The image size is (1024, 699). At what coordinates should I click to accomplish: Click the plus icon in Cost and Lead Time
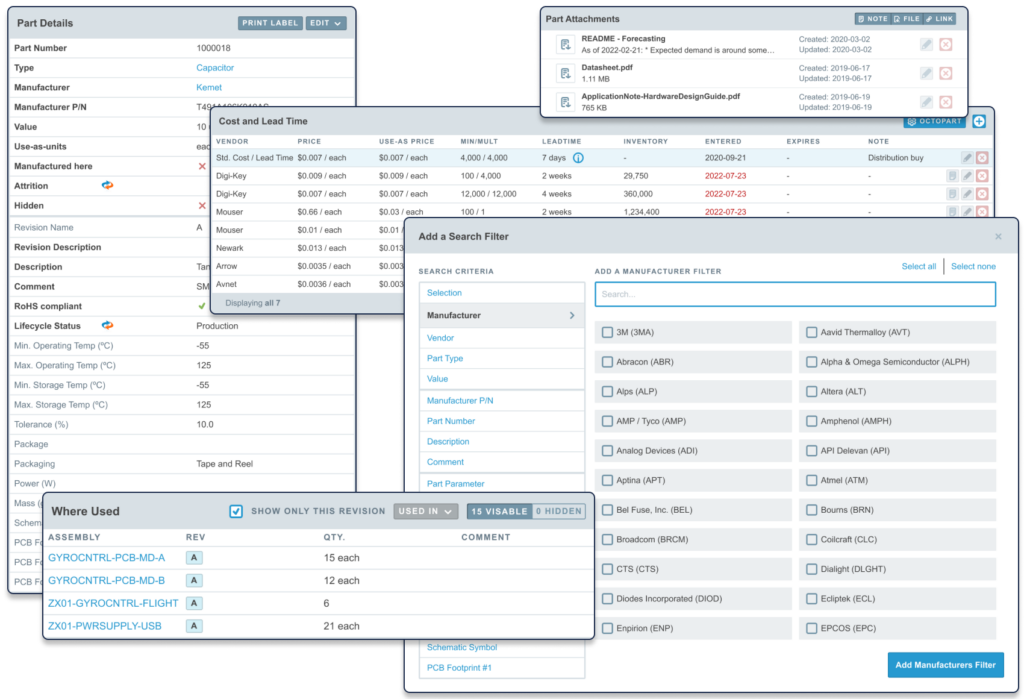[979, 122]
